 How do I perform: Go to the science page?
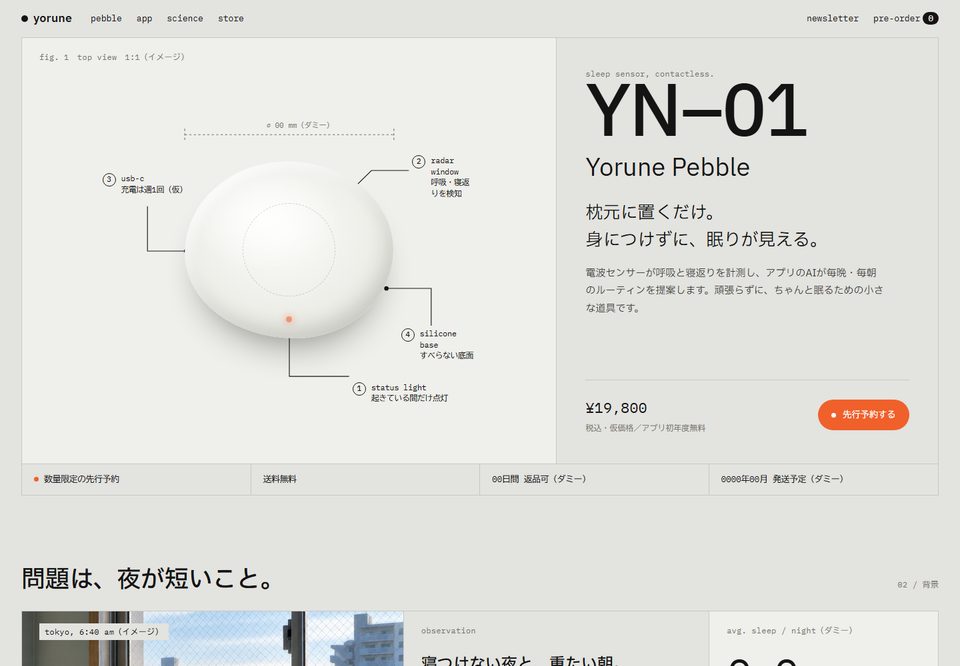click(185, 18)
